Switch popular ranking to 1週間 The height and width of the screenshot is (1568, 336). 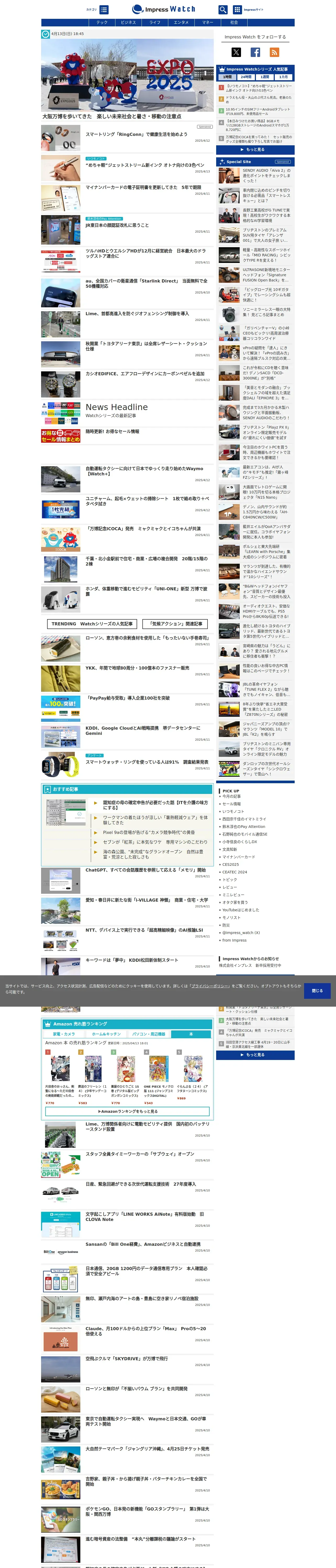265,77
